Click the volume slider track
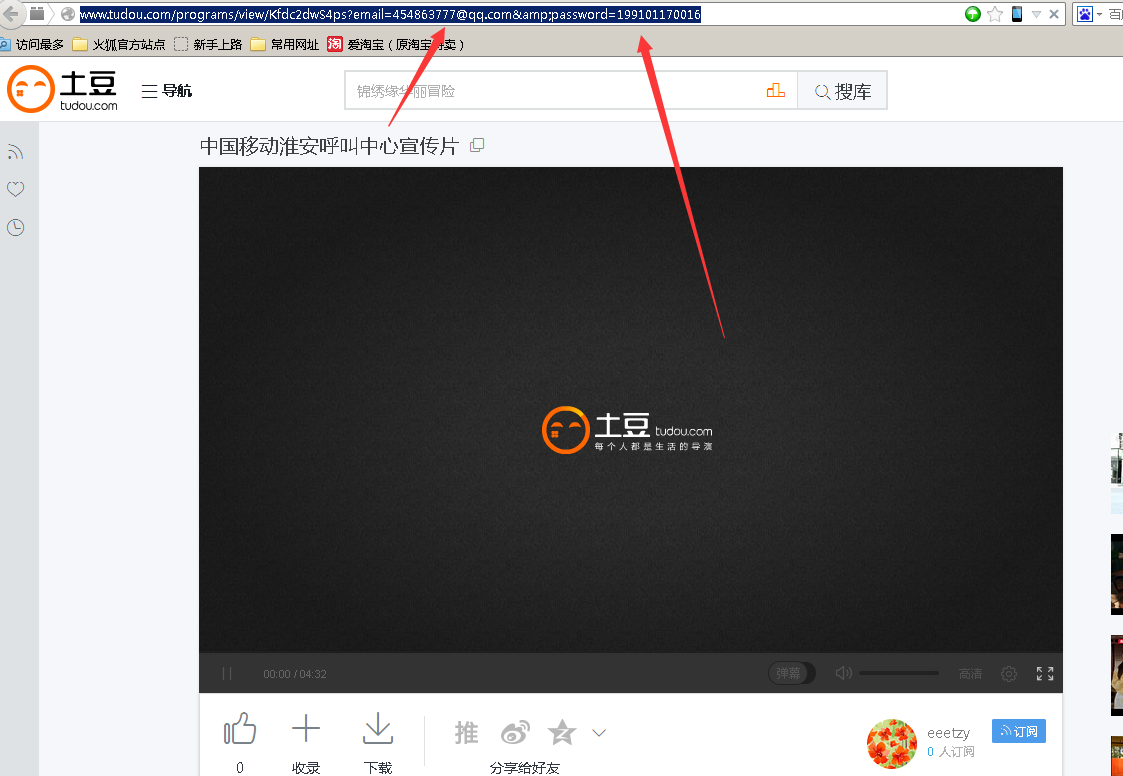Image resolution: width=1123 pixels, height=776 pixels. tap(899, 674)
